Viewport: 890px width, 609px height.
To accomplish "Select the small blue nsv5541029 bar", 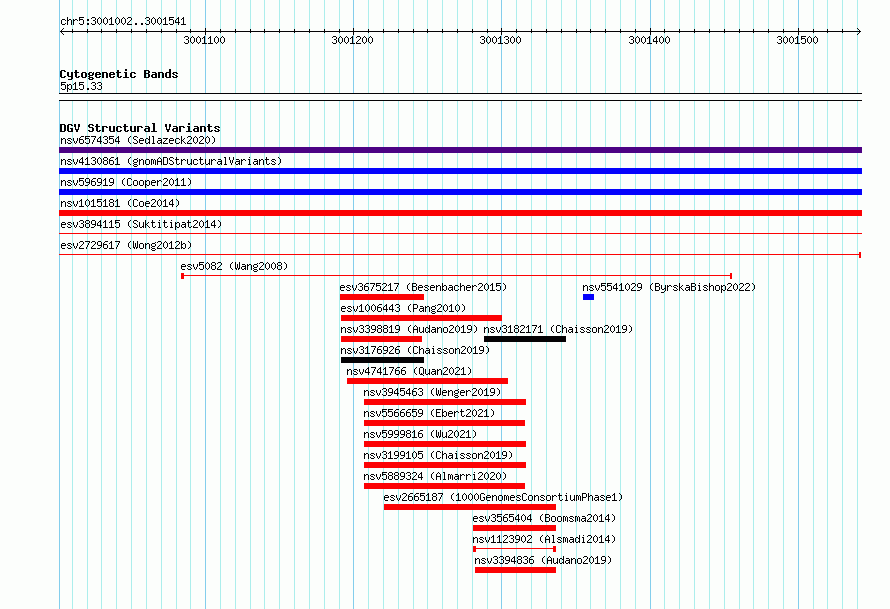I will [x=589, y=297].
